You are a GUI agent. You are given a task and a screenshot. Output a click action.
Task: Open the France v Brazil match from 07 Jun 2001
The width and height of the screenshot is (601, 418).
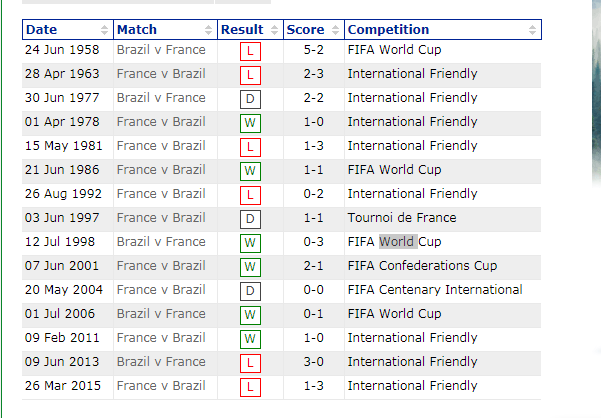161,266
